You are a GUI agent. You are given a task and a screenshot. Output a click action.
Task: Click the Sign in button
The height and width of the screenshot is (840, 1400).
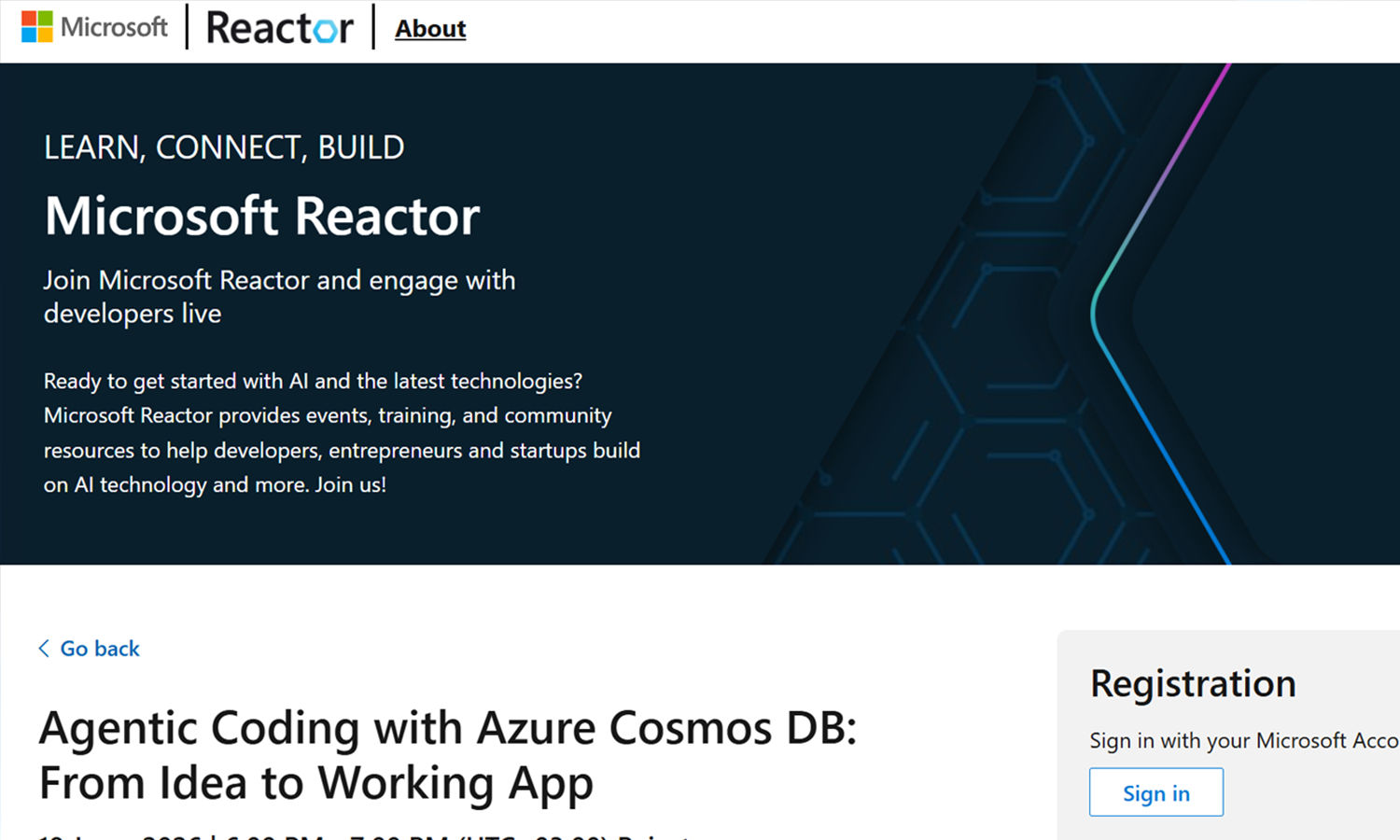[1156, 792]
